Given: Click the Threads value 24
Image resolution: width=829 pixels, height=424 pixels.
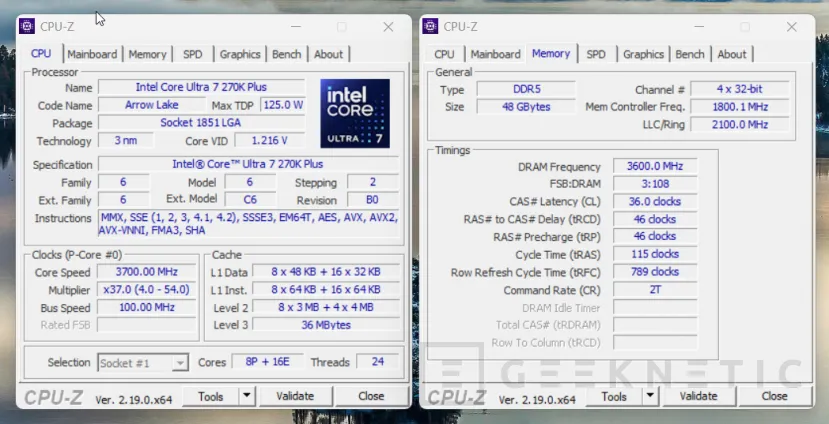Looking at the screenshot, I should (x=377, y=362).
